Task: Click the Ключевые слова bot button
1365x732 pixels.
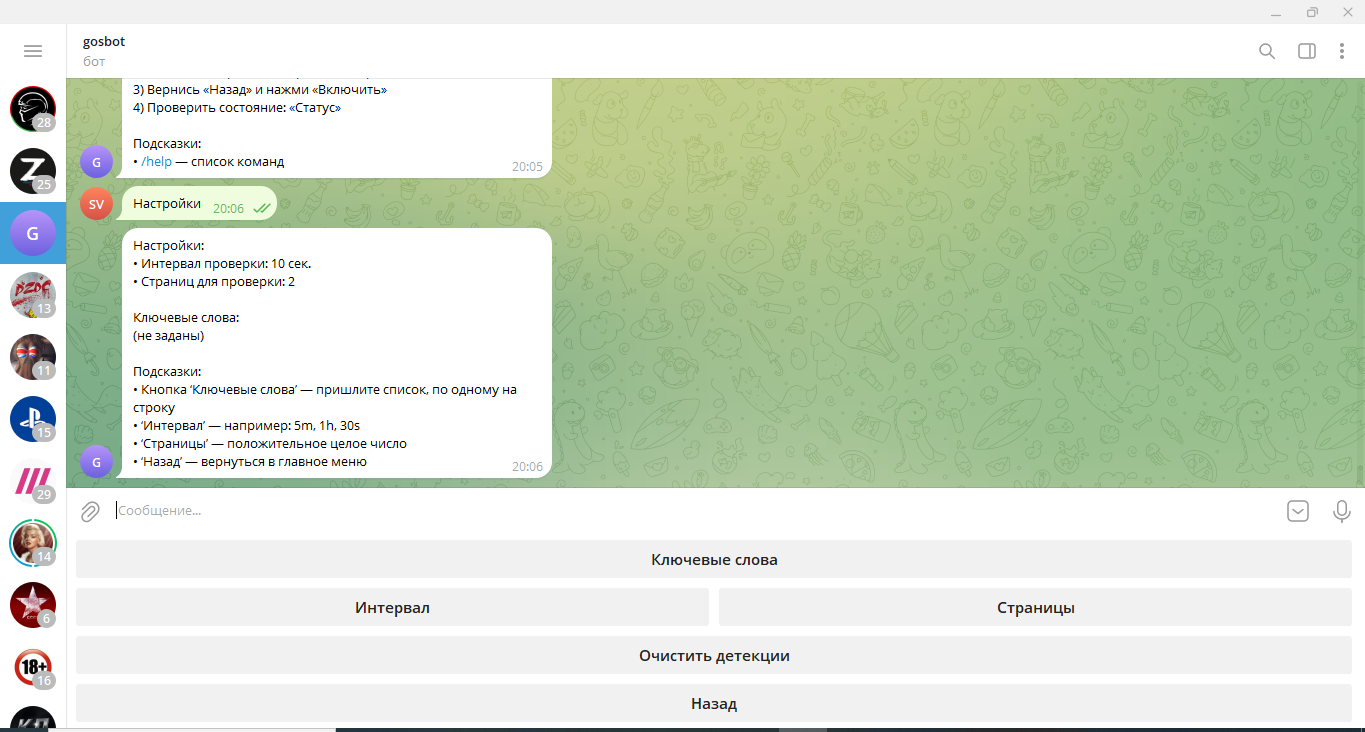Action: tap(714, 559)
